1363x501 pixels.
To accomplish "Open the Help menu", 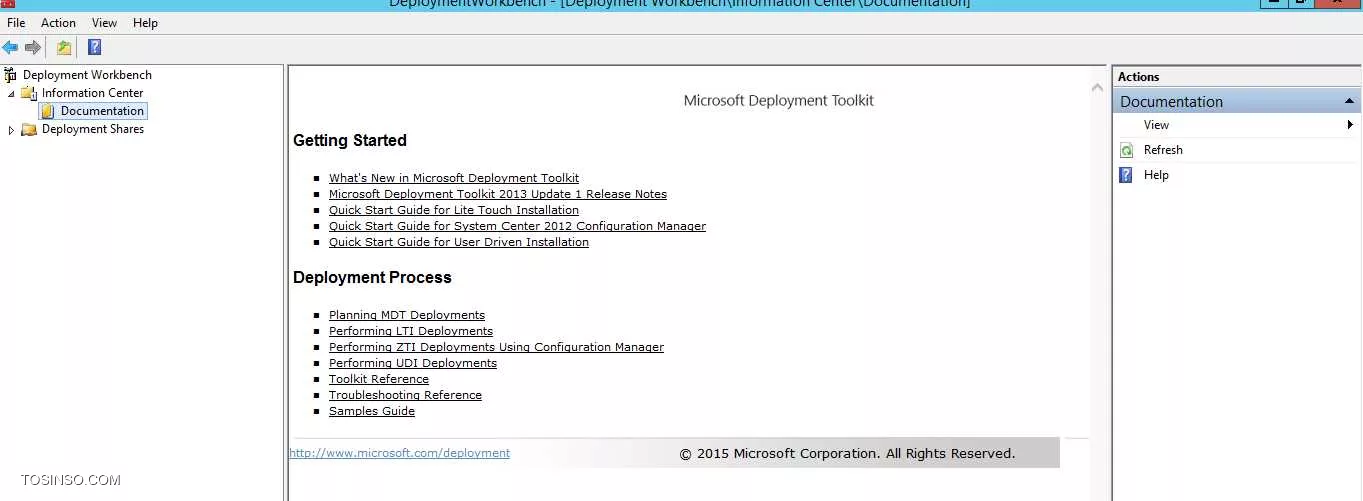I will pos(145,22).
